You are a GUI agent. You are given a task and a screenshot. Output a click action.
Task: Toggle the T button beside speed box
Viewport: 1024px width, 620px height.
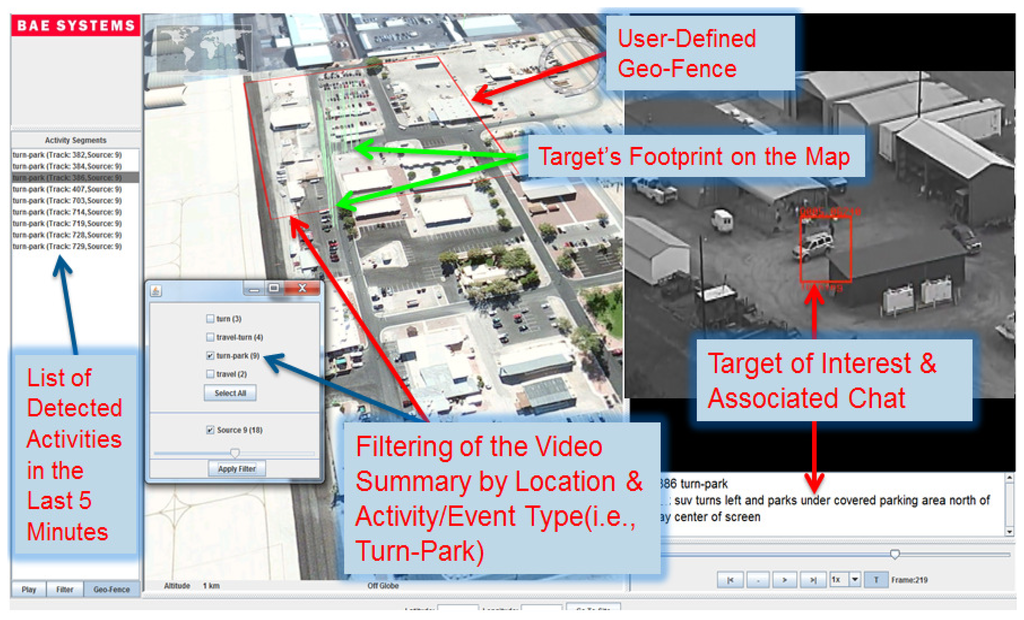click(876, 579)
